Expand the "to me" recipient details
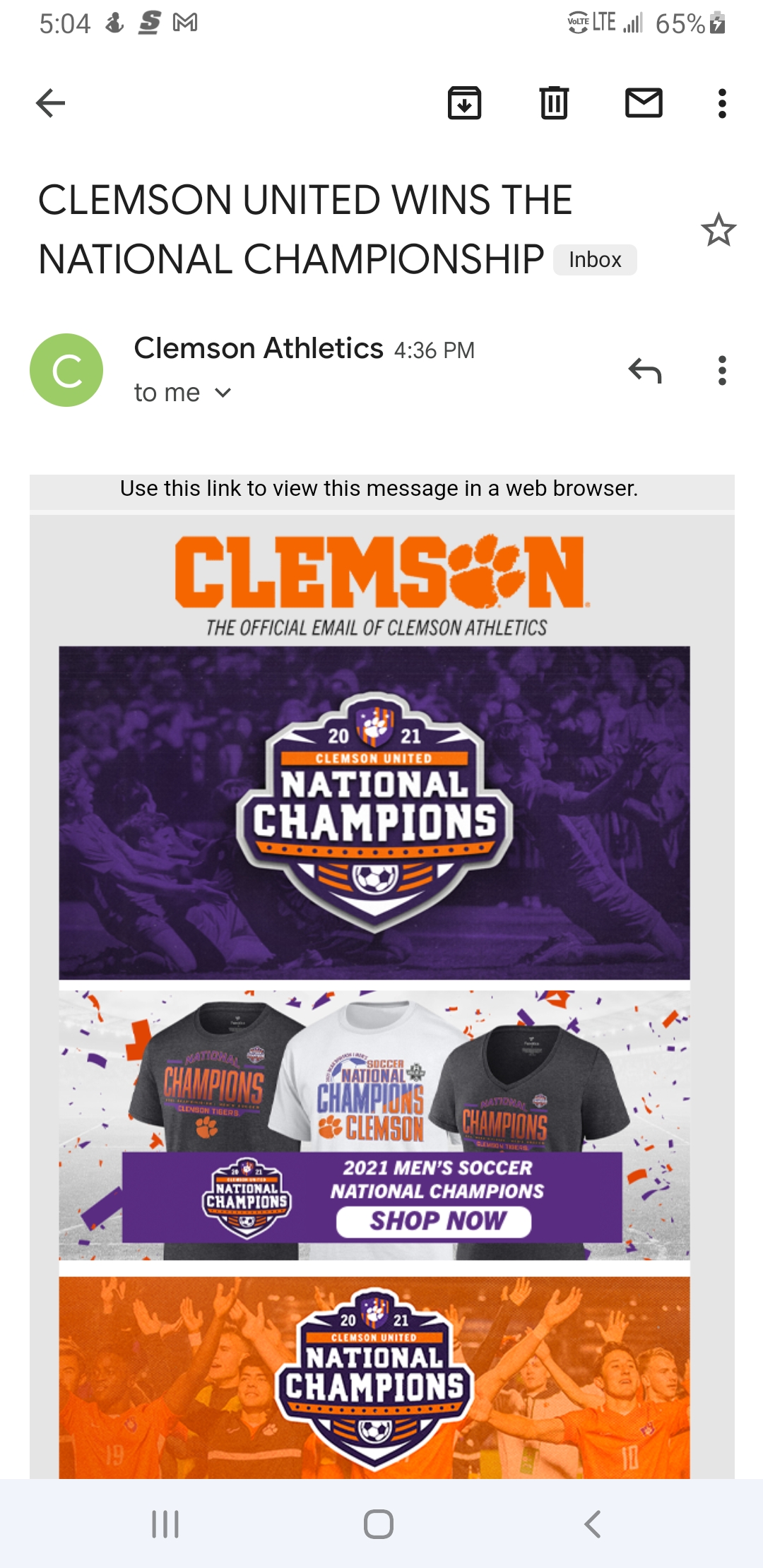 182,393
